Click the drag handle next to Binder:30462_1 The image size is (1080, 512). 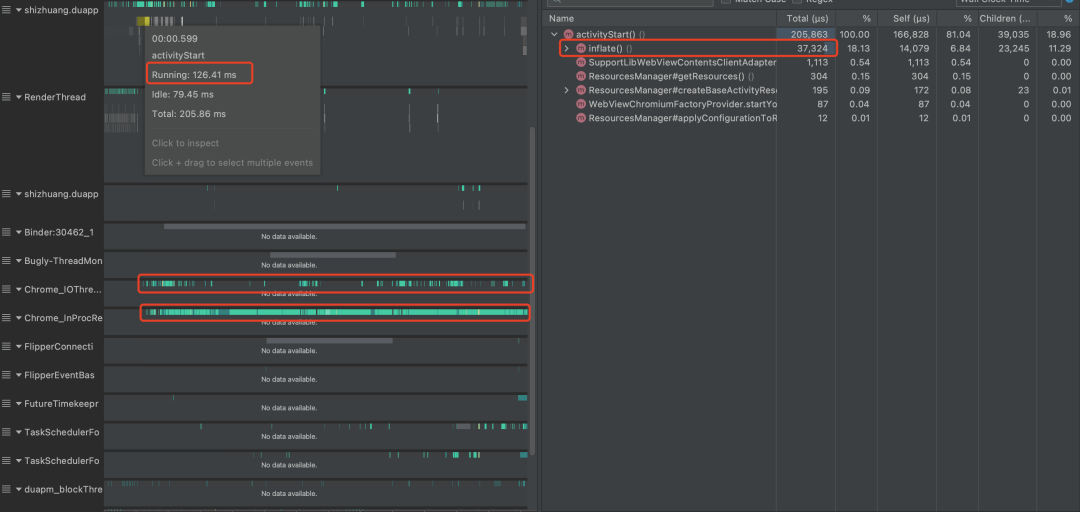tap(6, 233)
